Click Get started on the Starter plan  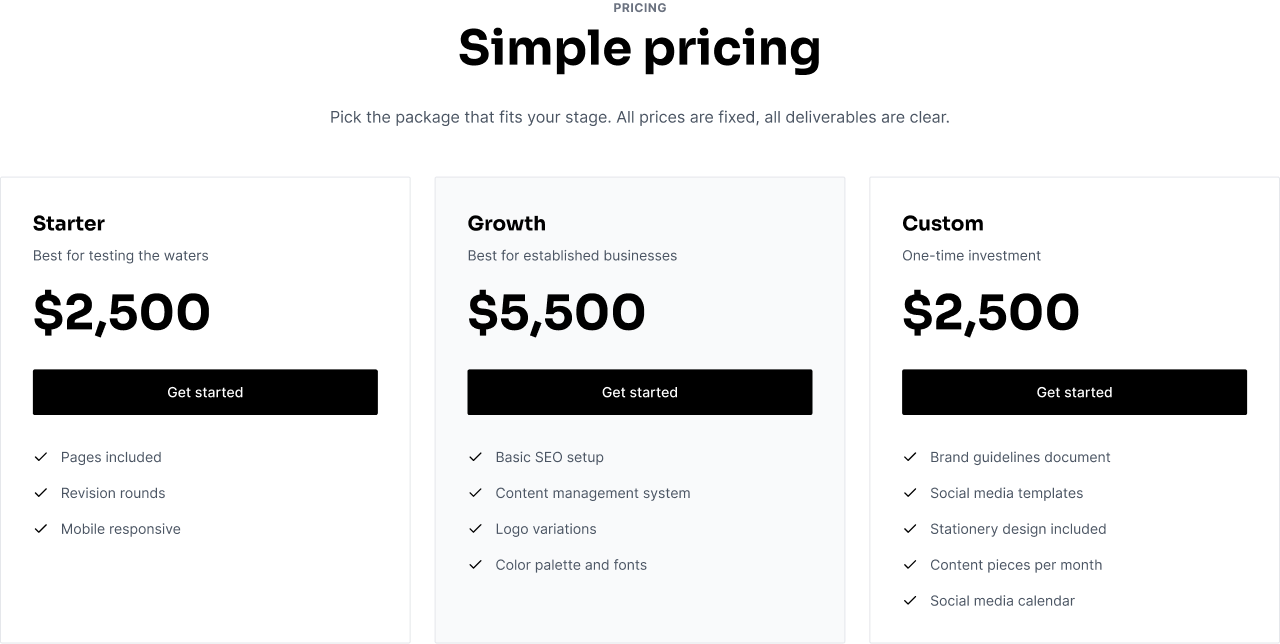coord(205,392)
